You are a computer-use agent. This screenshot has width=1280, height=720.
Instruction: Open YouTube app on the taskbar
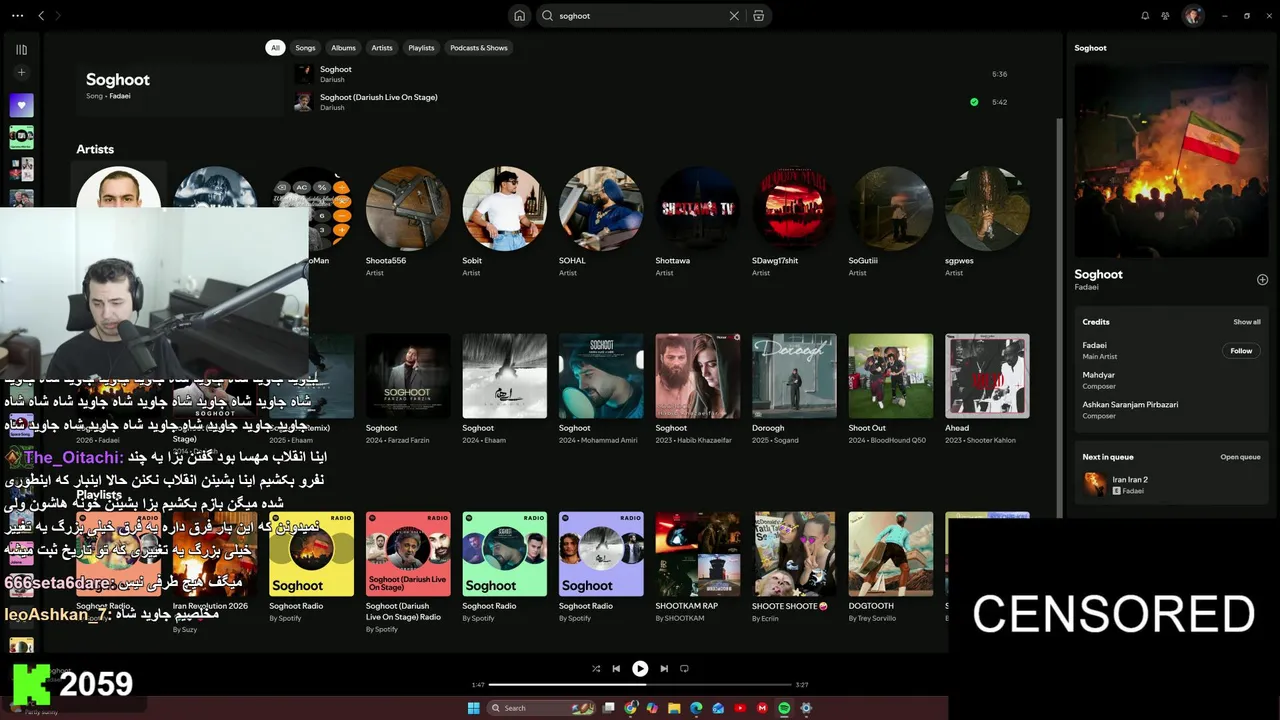pos(740,708)
